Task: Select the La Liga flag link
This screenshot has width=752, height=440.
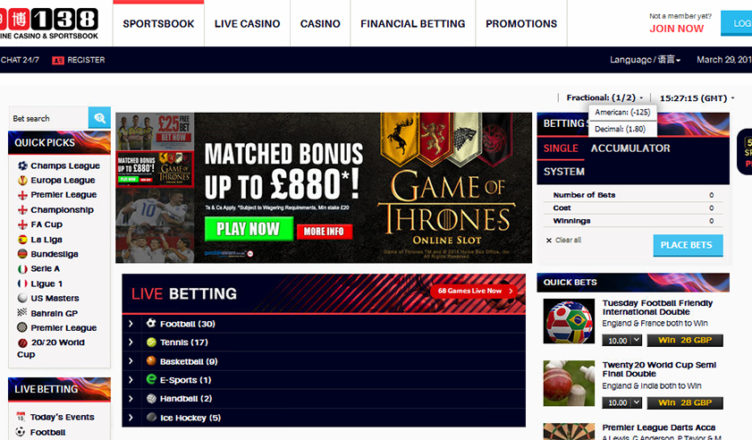Action: 40,239
